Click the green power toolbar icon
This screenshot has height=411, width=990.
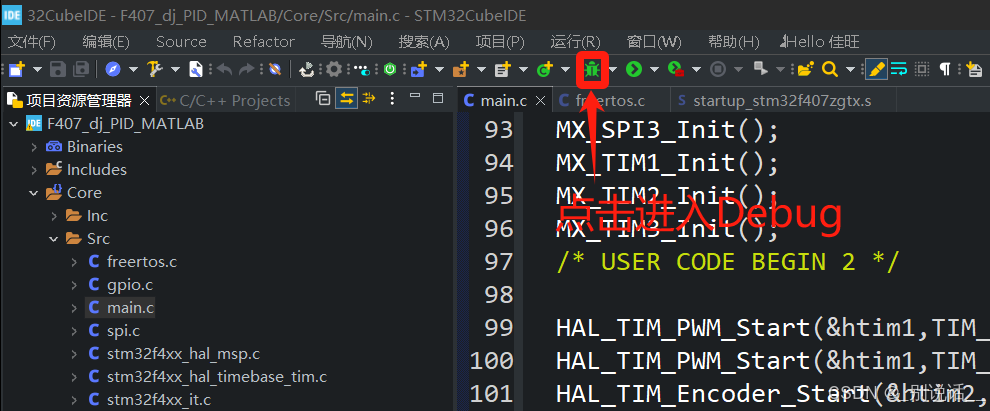pyautogui.click(x=390, y=69)
